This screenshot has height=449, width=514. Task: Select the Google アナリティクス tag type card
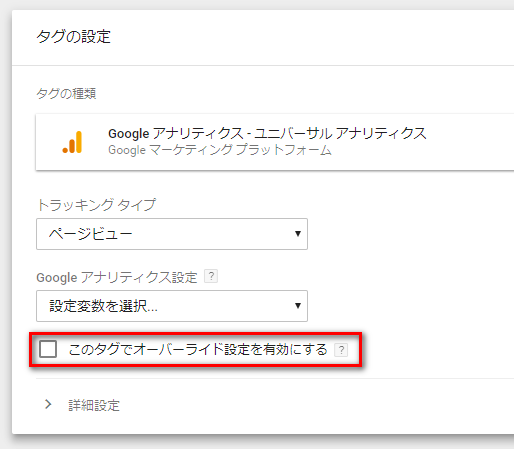pos(275,142)
